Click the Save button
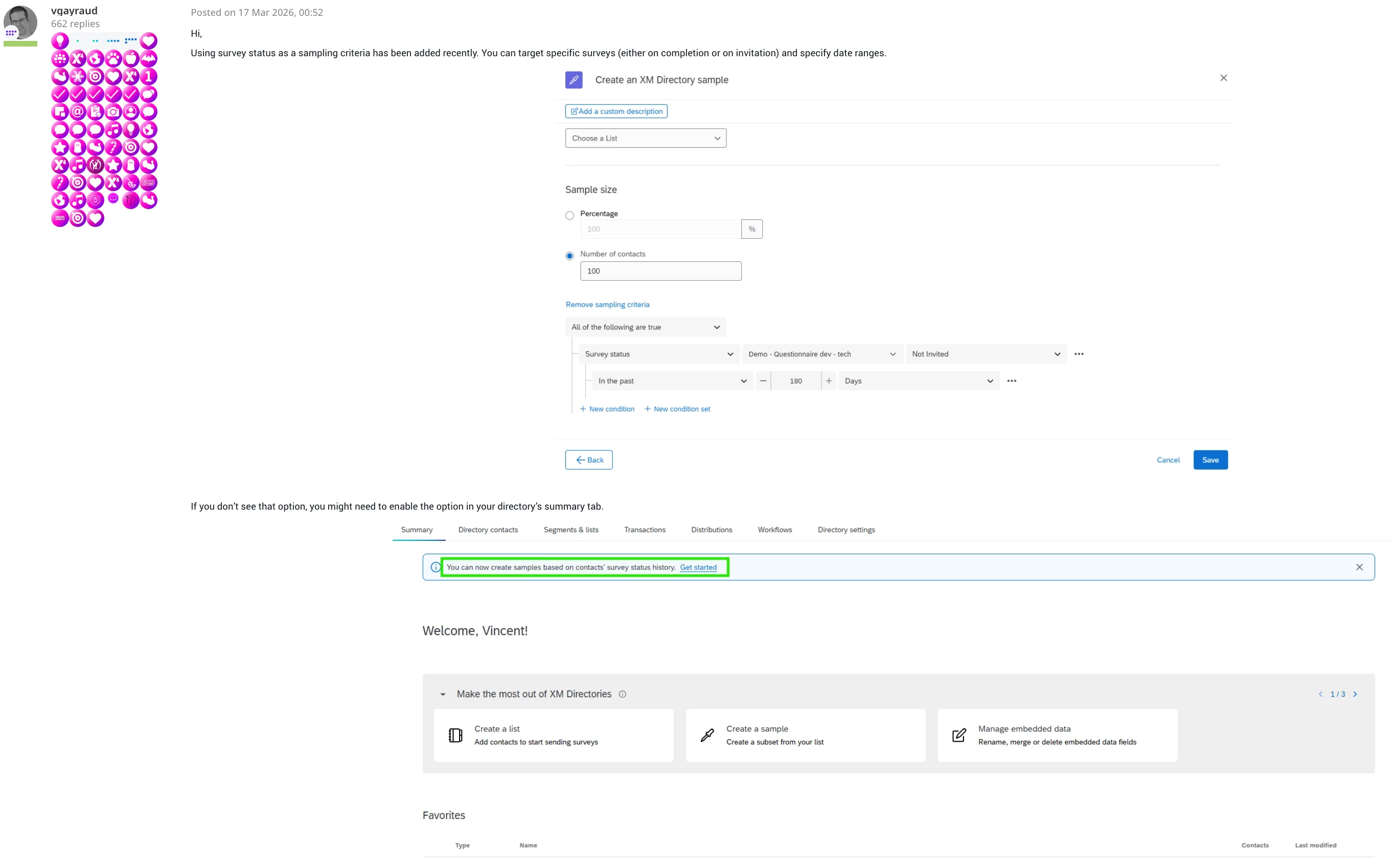1395x868 pixels. click(x=1210, y=460)
